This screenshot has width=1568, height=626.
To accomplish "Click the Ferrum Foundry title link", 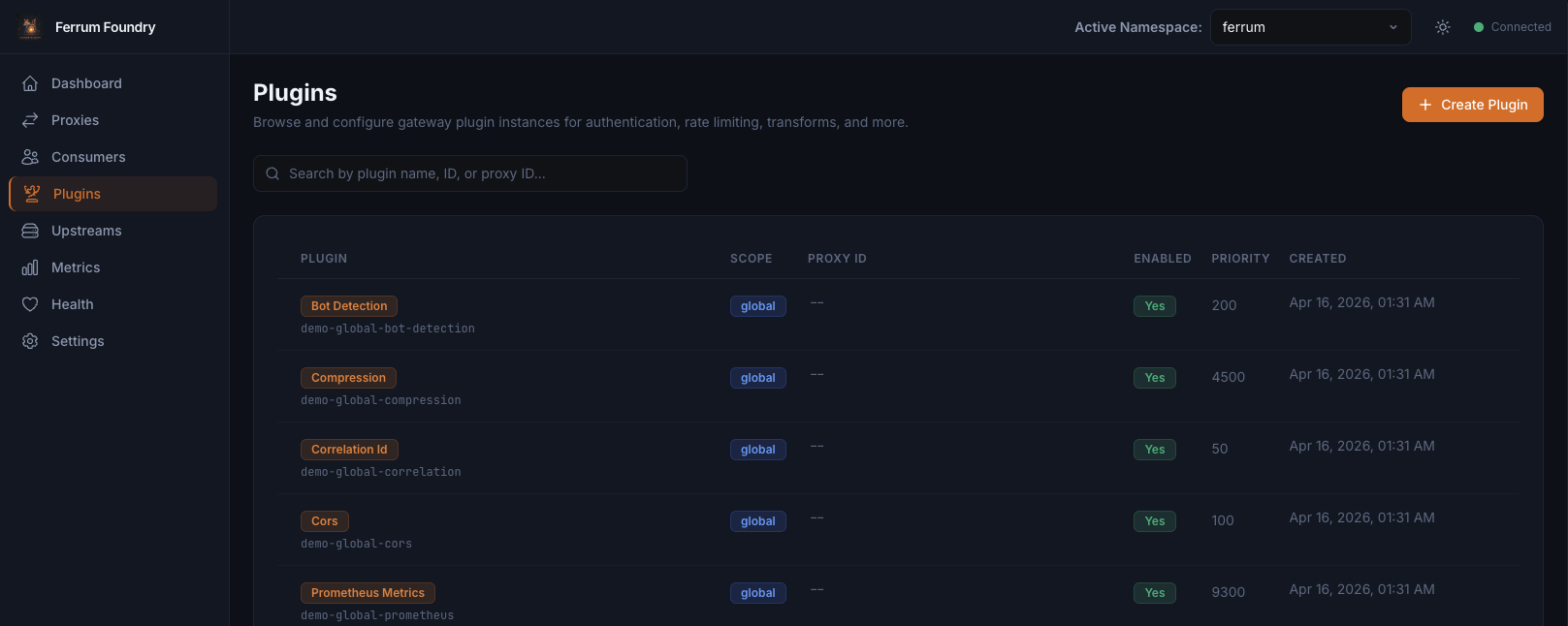I will (105, 27).
